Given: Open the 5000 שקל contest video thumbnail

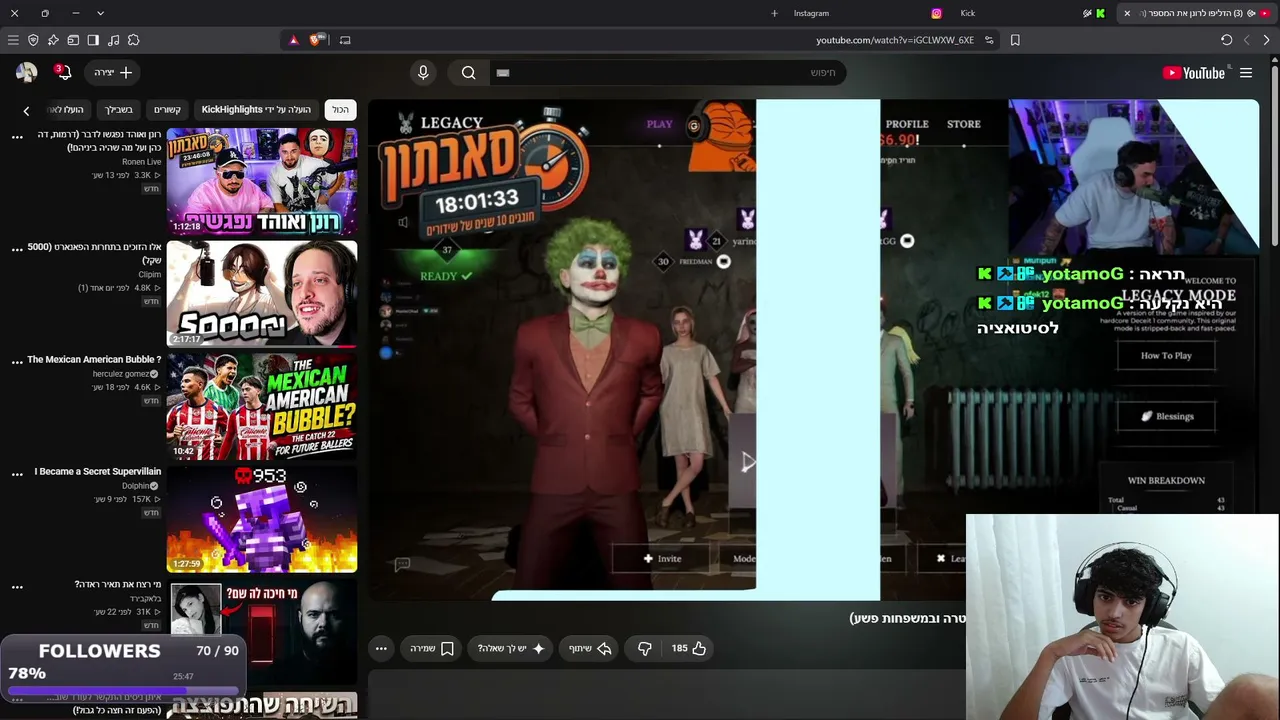Looking at the screenshot, I should [262, 293].
